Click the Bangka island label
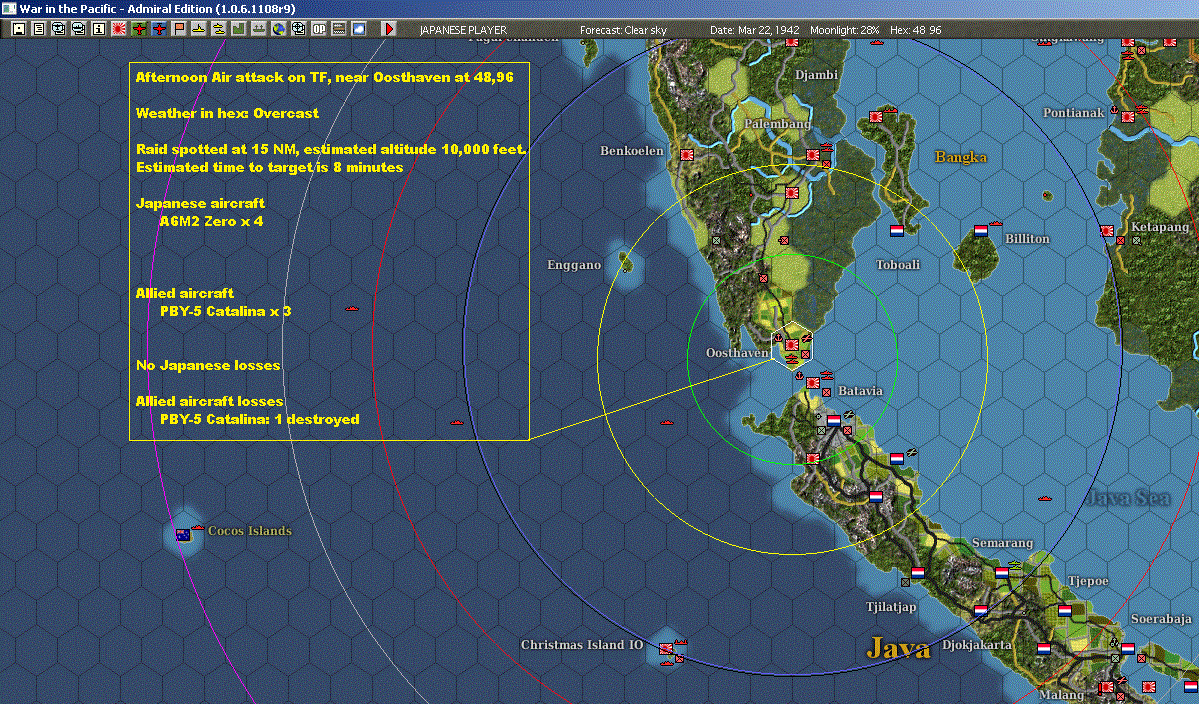1199x704 pixels. (x=960, y=157)
